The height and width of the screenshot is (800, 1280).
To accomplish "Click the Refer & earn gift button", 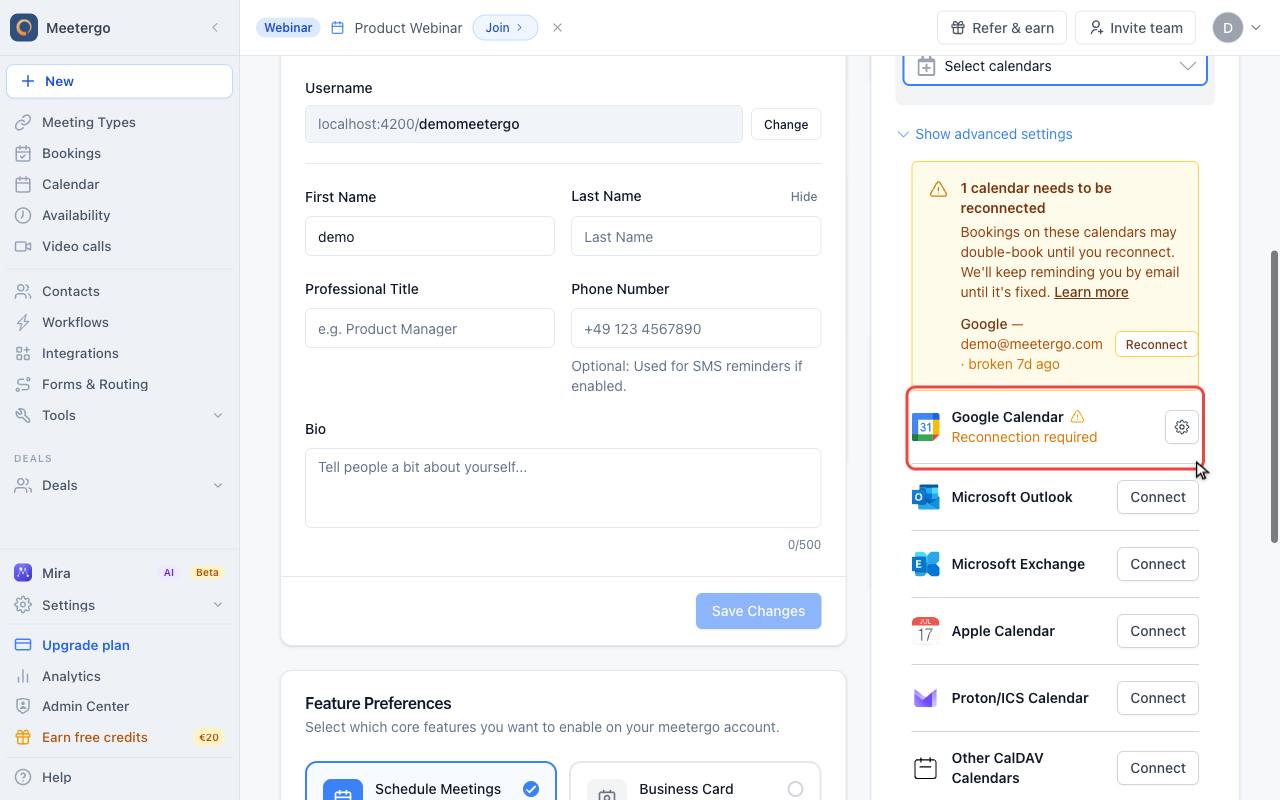I will 1002,28.
